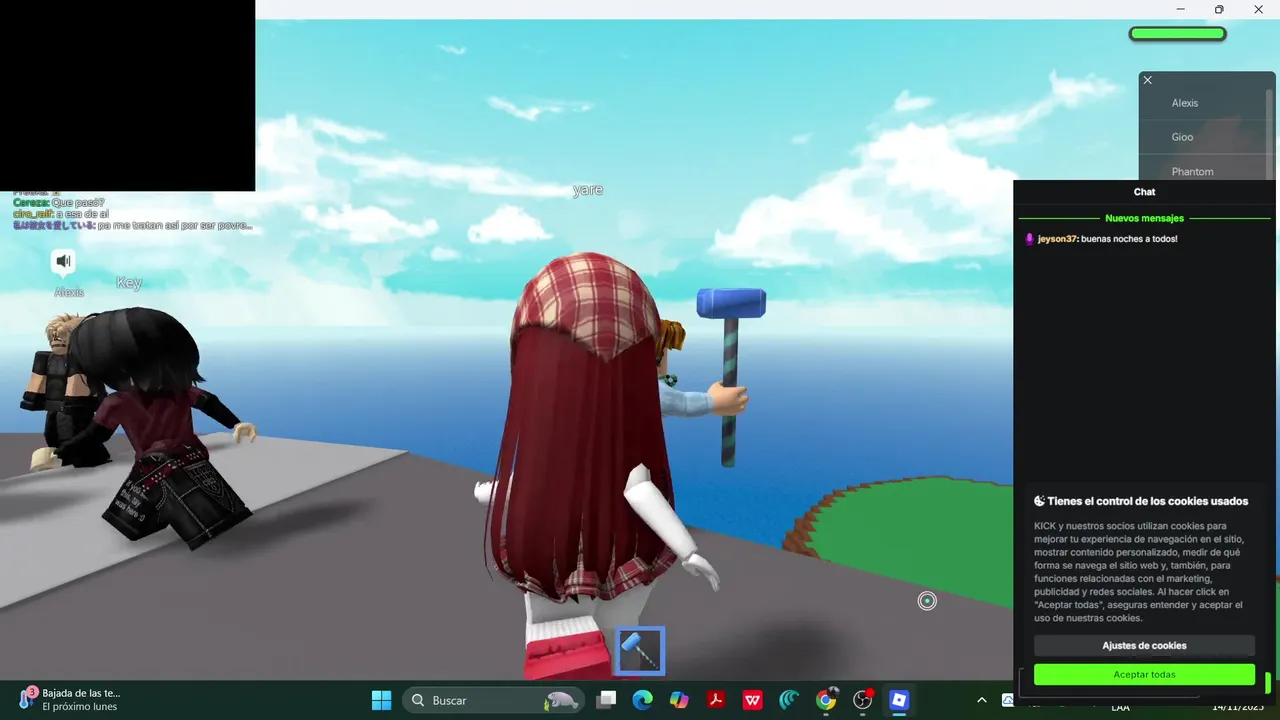This screenshot has width=1280, height=720.
Task: Click the purple microphone badge beside jeyson37
Action: 1029,239
